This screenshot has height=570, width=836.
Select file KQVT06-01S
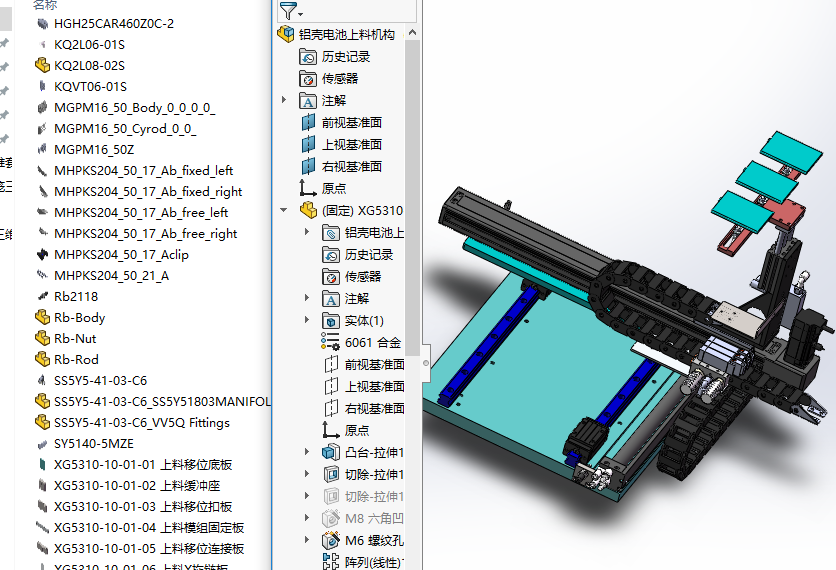(x=90, y=86)
